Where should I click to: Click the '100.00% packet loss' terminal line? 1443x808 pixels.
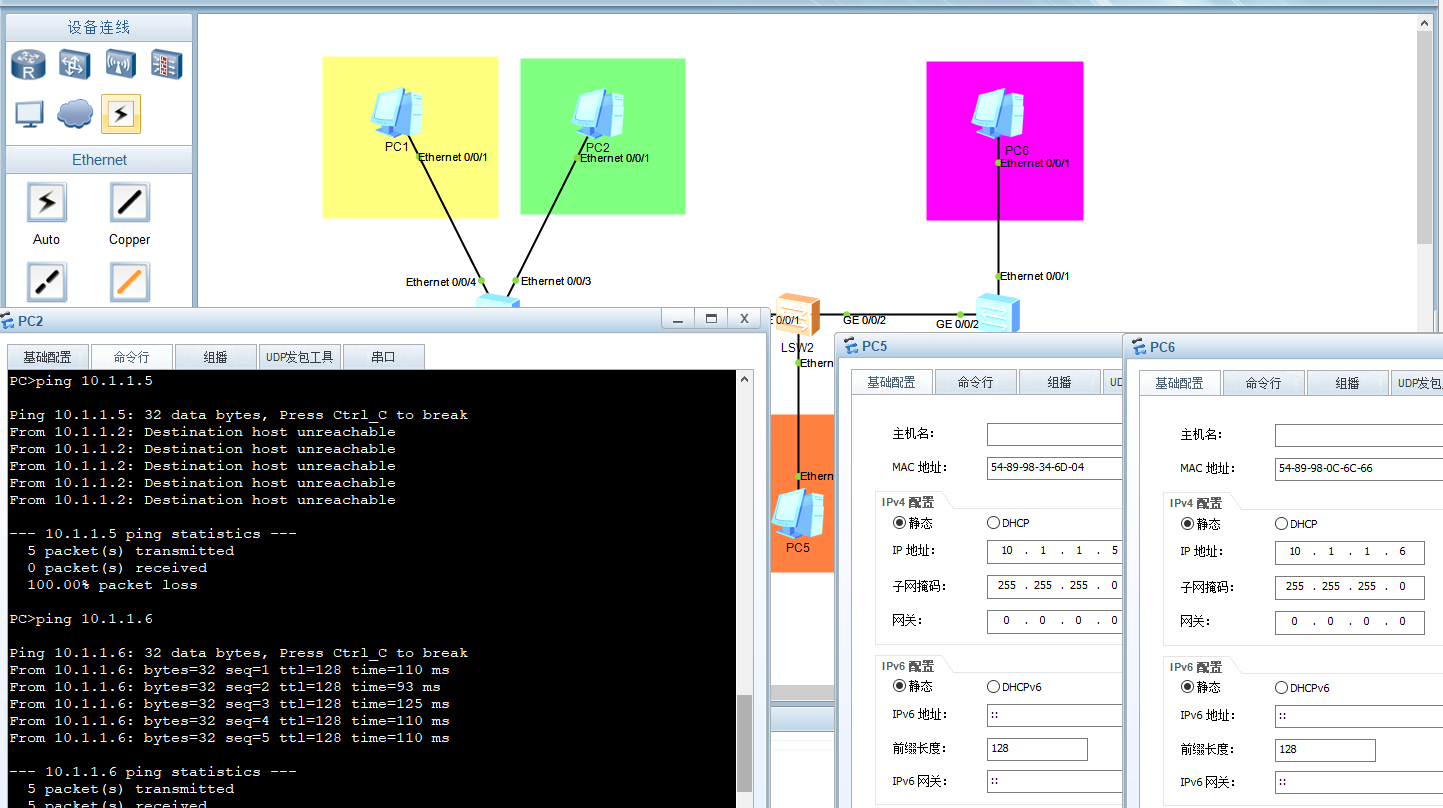point(112,585)
